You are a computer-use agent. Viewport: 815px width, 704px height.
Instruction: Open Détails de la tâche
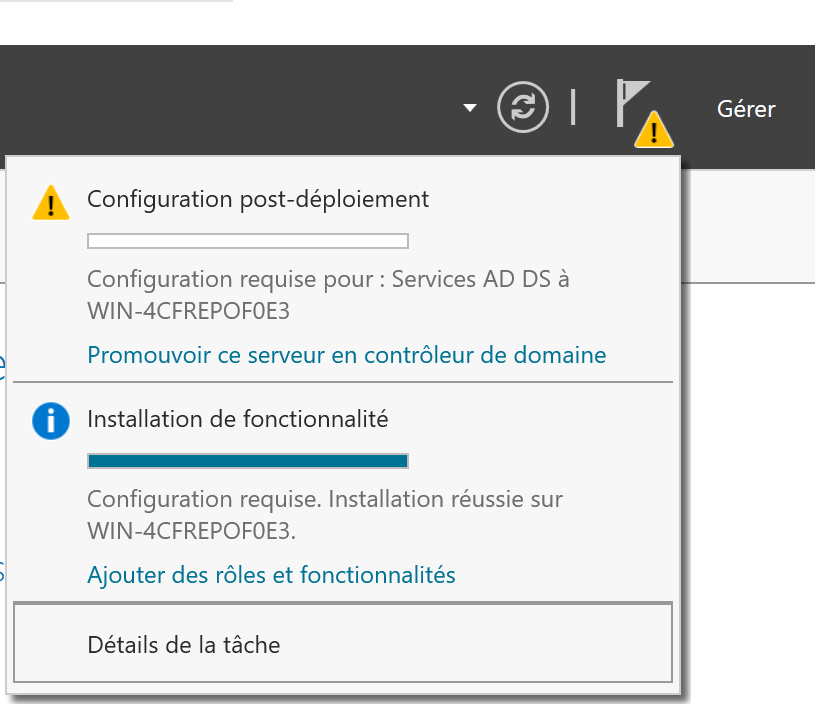click(184, 645)
